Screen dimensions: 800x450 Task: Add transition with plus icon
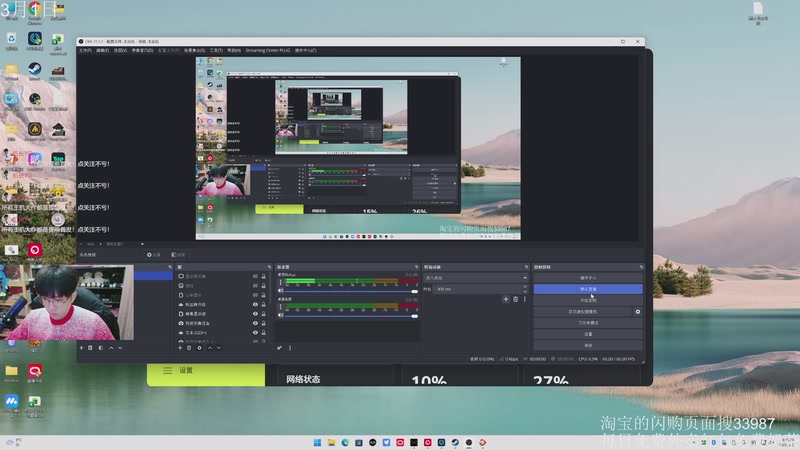pos(506,299)
